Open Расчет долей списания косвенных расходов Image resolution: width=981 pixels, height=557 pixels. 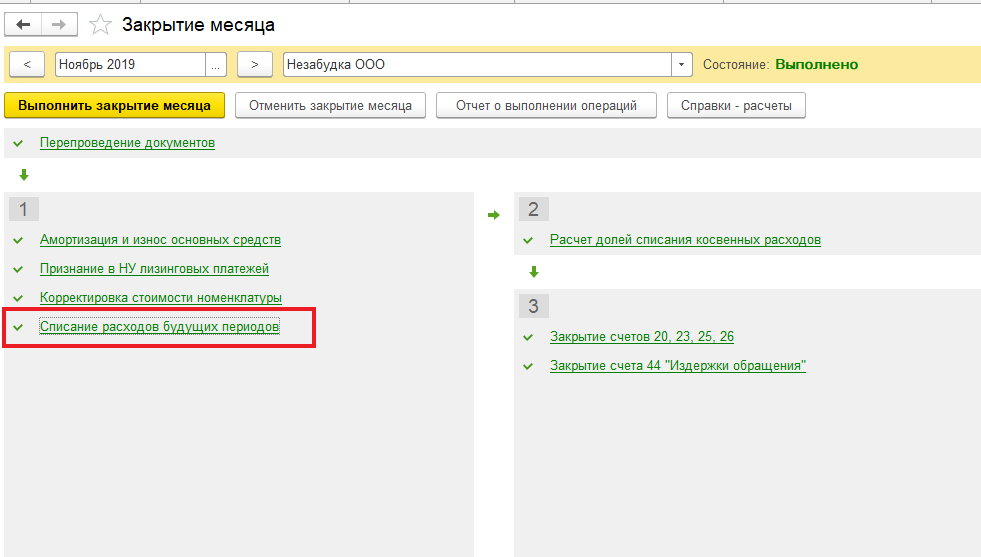[685, 240]
